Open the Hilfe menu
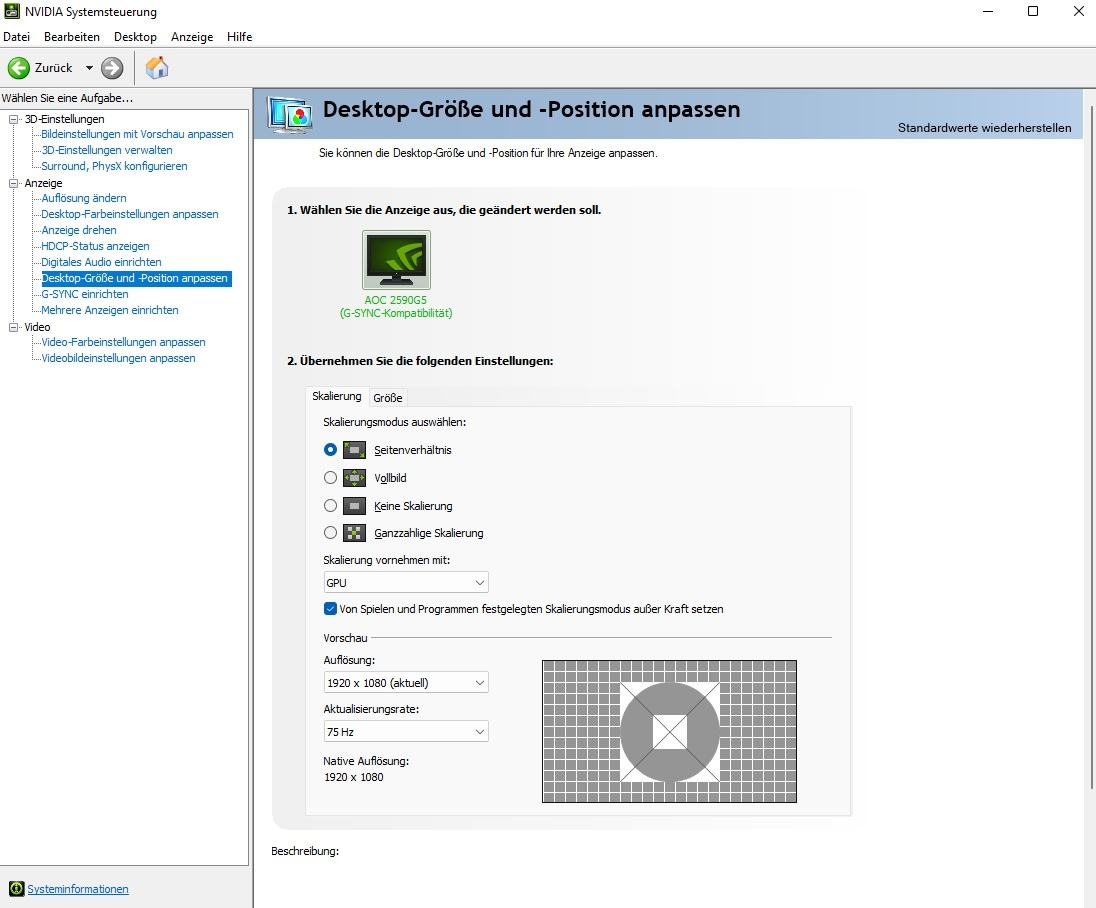 pos(240,37)
